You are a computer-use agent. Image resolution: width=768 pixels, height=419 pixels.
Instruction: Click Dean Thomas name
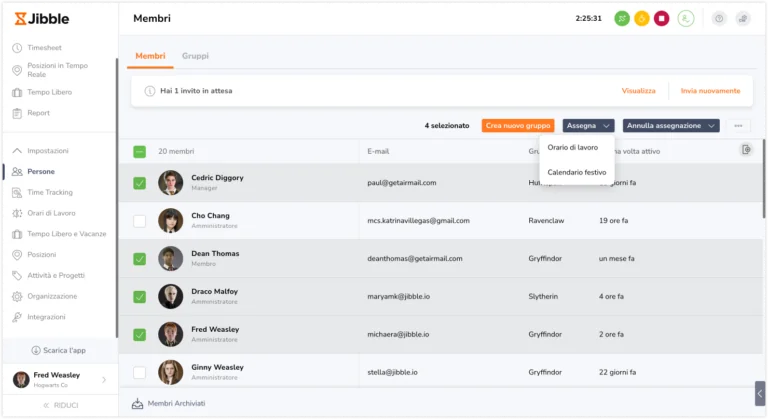(x=215, y=253)
